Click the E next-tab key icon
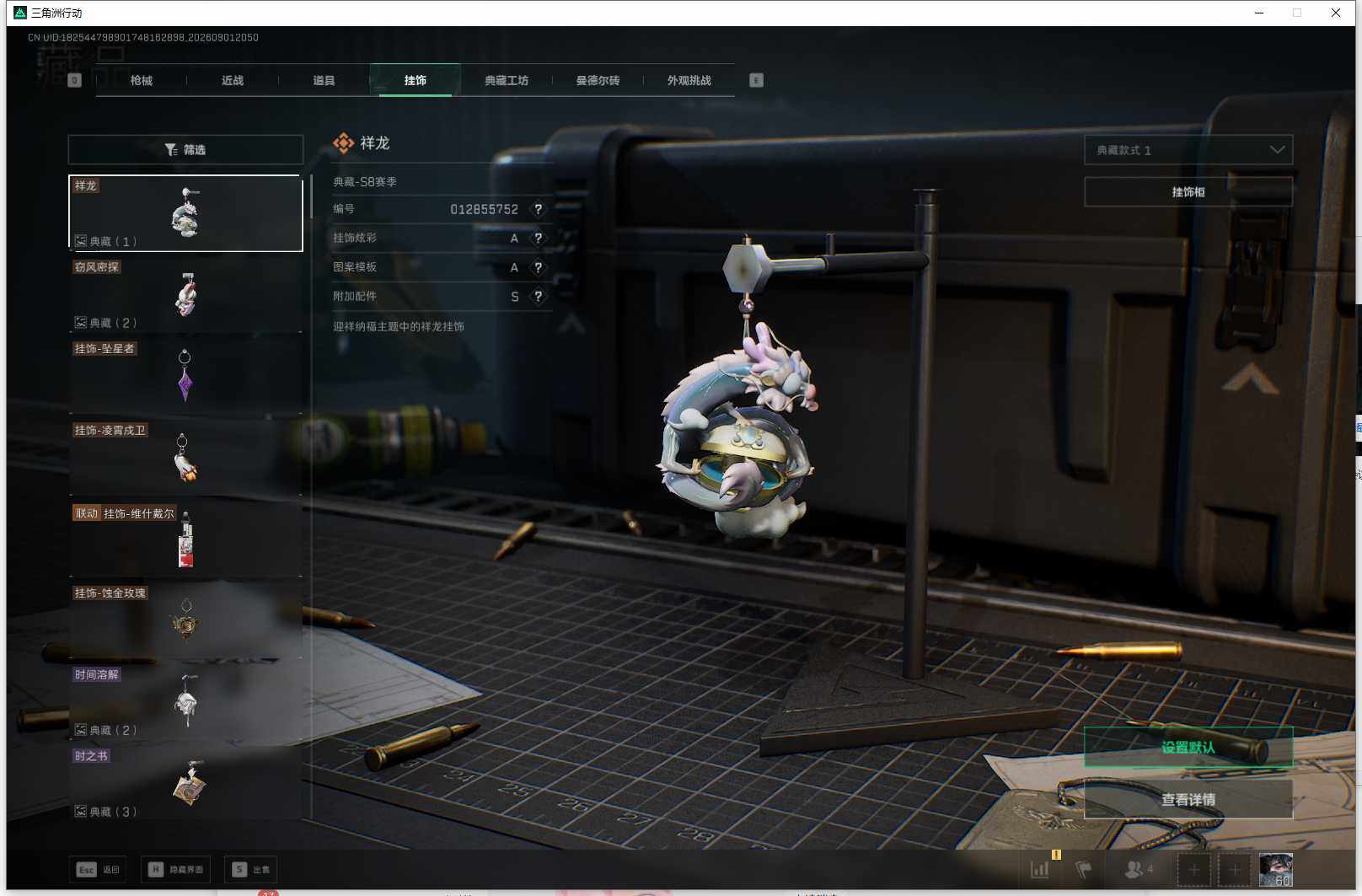 756,80
